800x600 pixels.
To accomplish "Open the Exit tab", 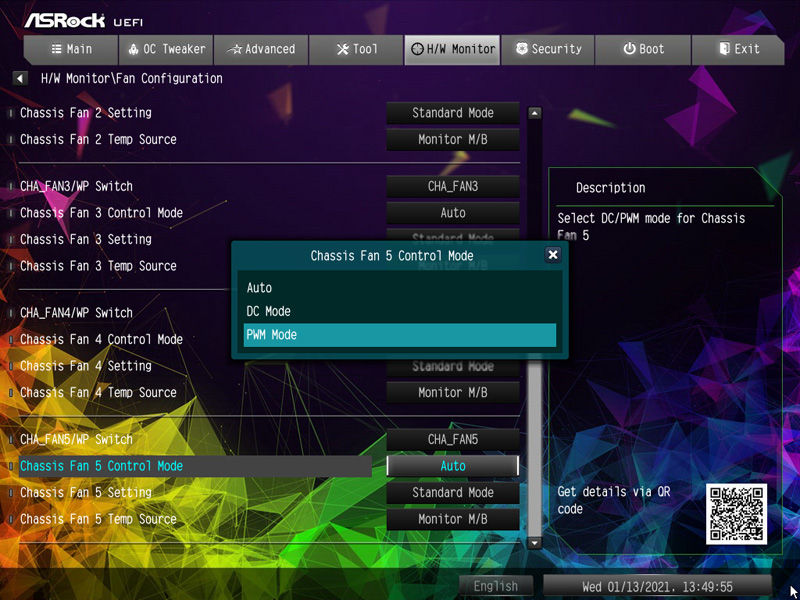I will [x=738, y=49].
